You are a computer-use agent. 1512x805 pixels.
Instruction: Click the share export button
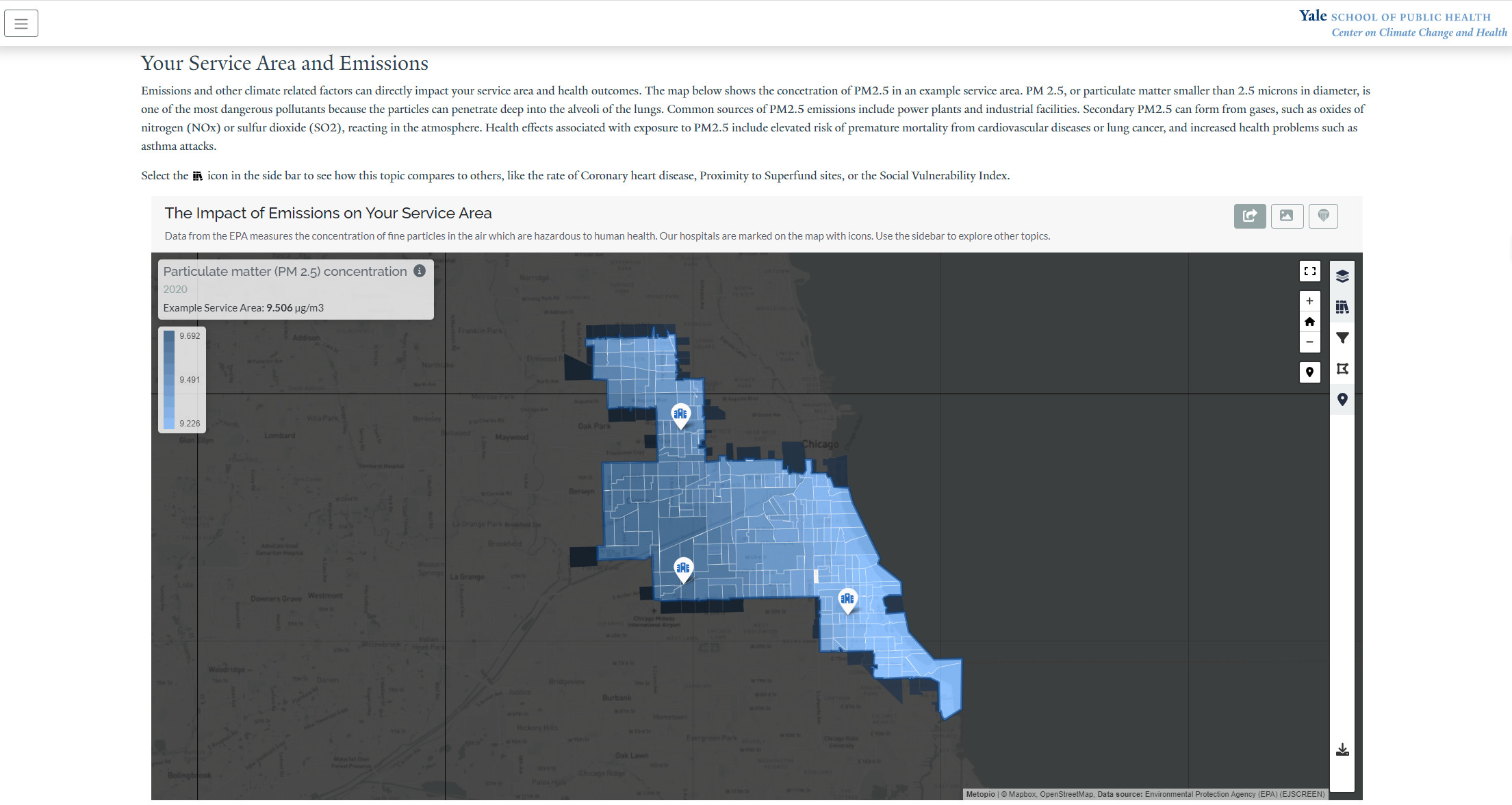[1249, 216]
